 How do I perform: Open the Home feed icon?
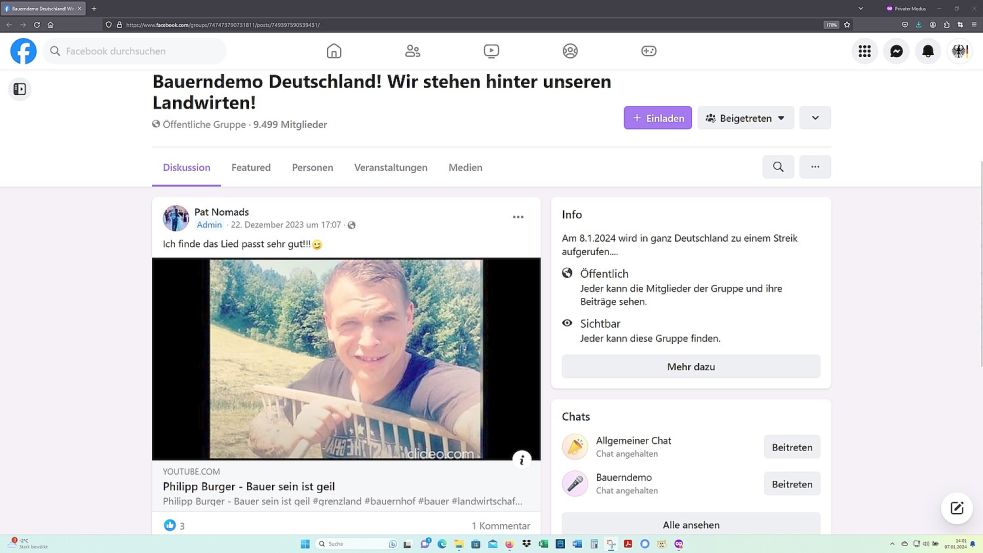click(x=334, y=51)
